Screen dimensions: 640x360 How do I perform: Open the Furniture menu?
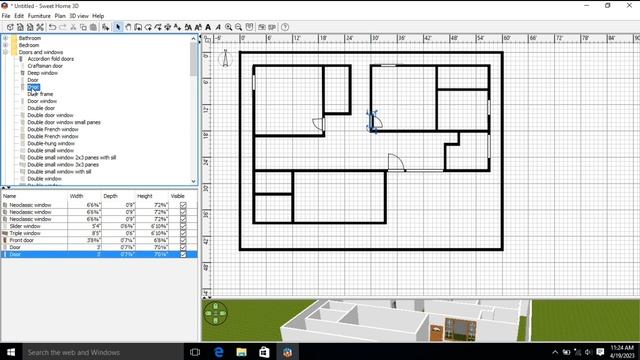pyautogui.click(x=39, y=16)
